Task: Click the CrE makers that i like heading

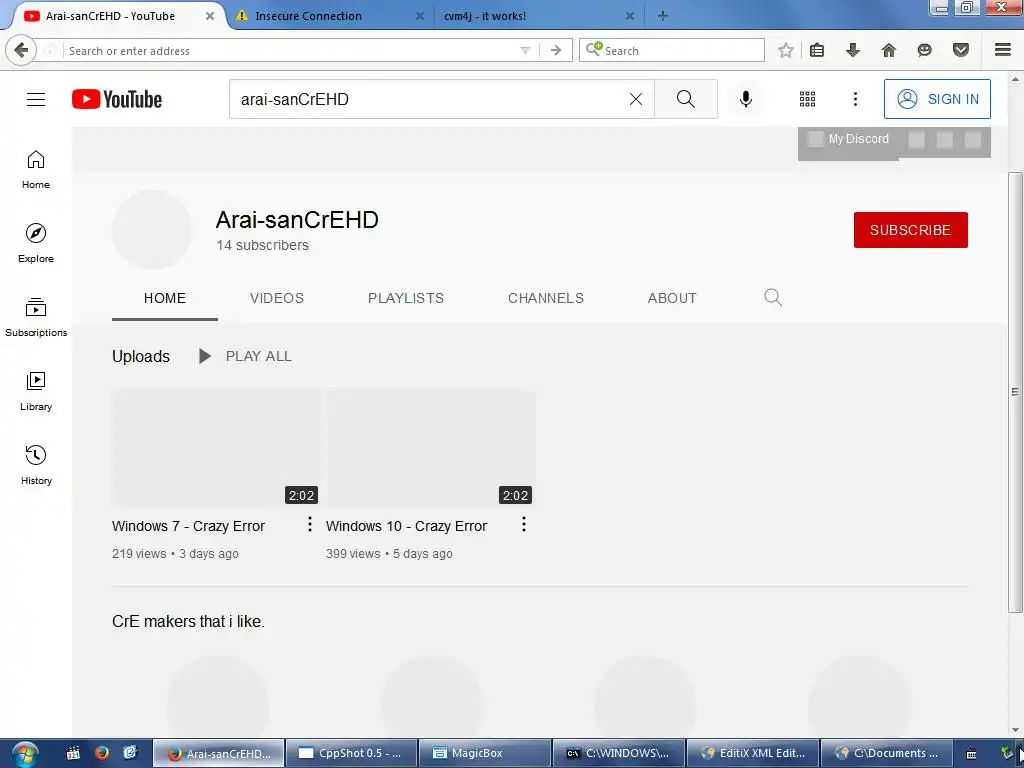Action: [x=188, y=622]
